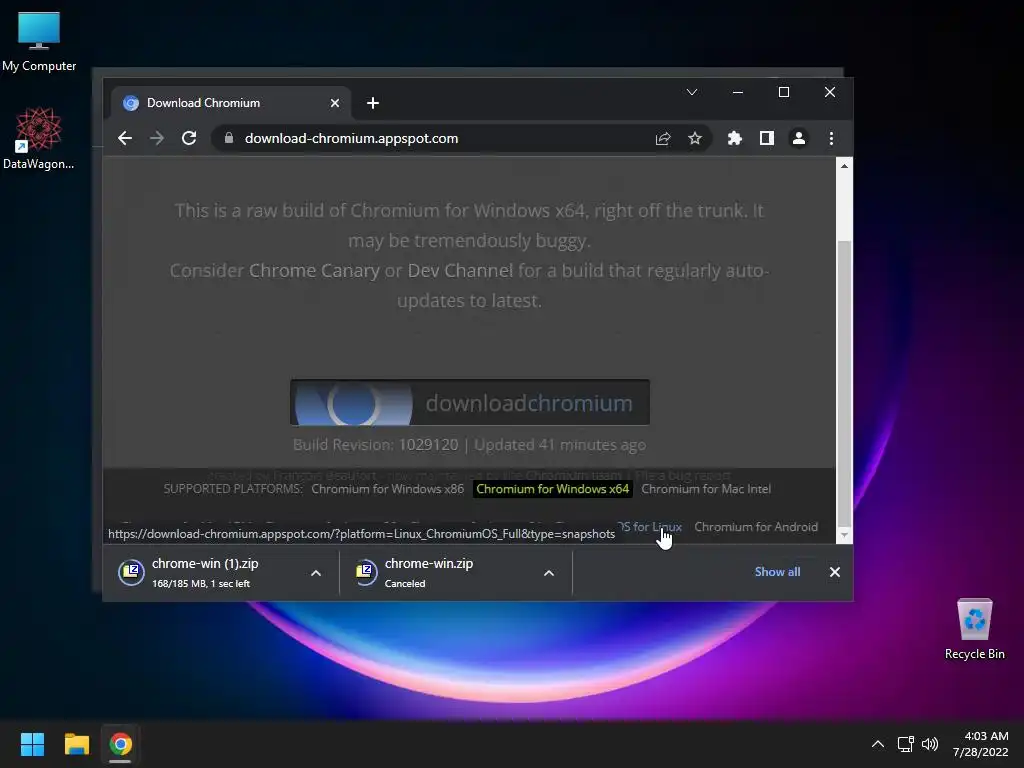The width and height of the screenshot is (1024, 768).
Task: Click the vertical scrollbar thumb
Action: [844, 382]
